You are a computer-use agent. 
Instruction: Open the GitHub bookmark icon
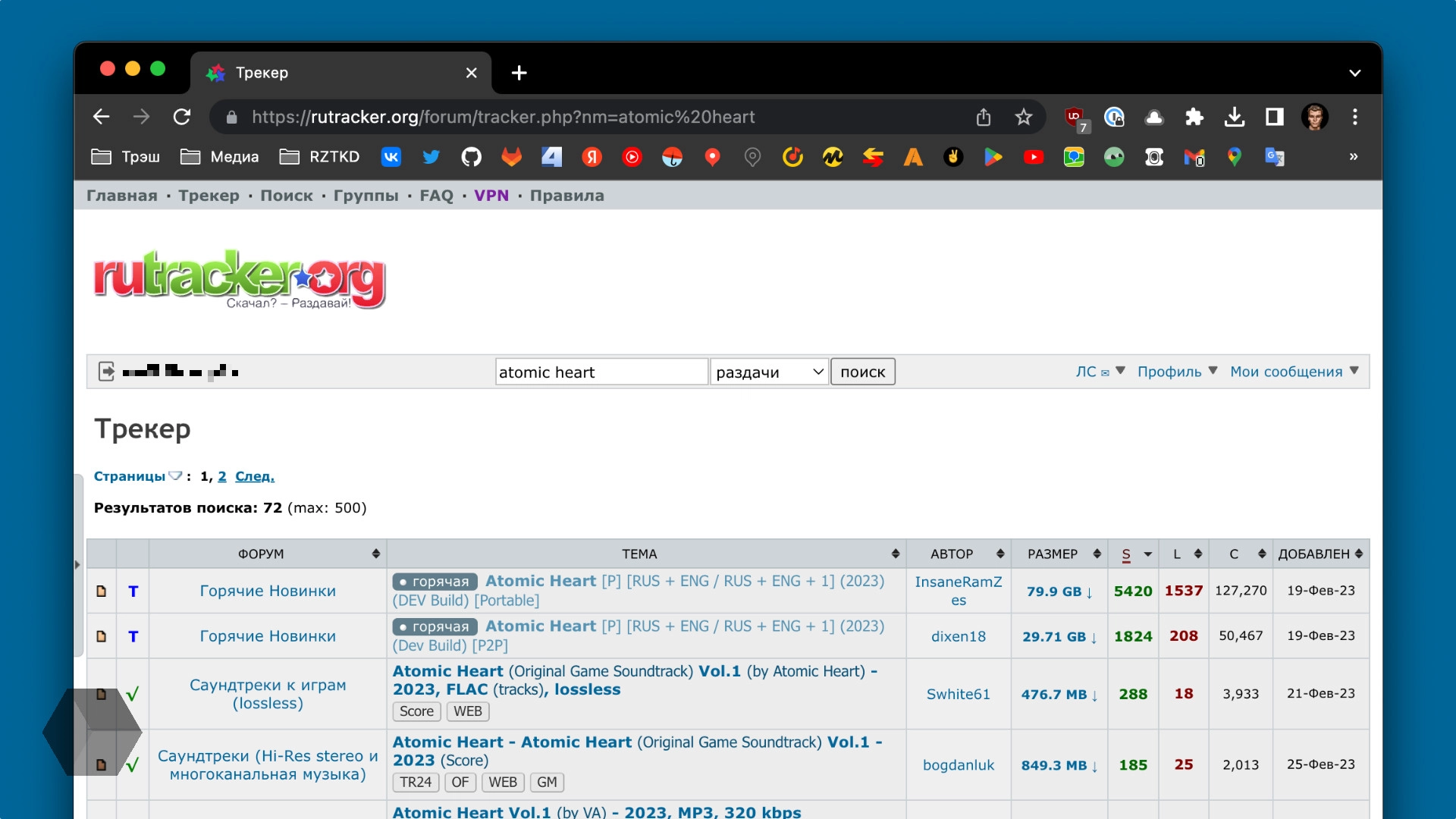[x=471, y=157]
